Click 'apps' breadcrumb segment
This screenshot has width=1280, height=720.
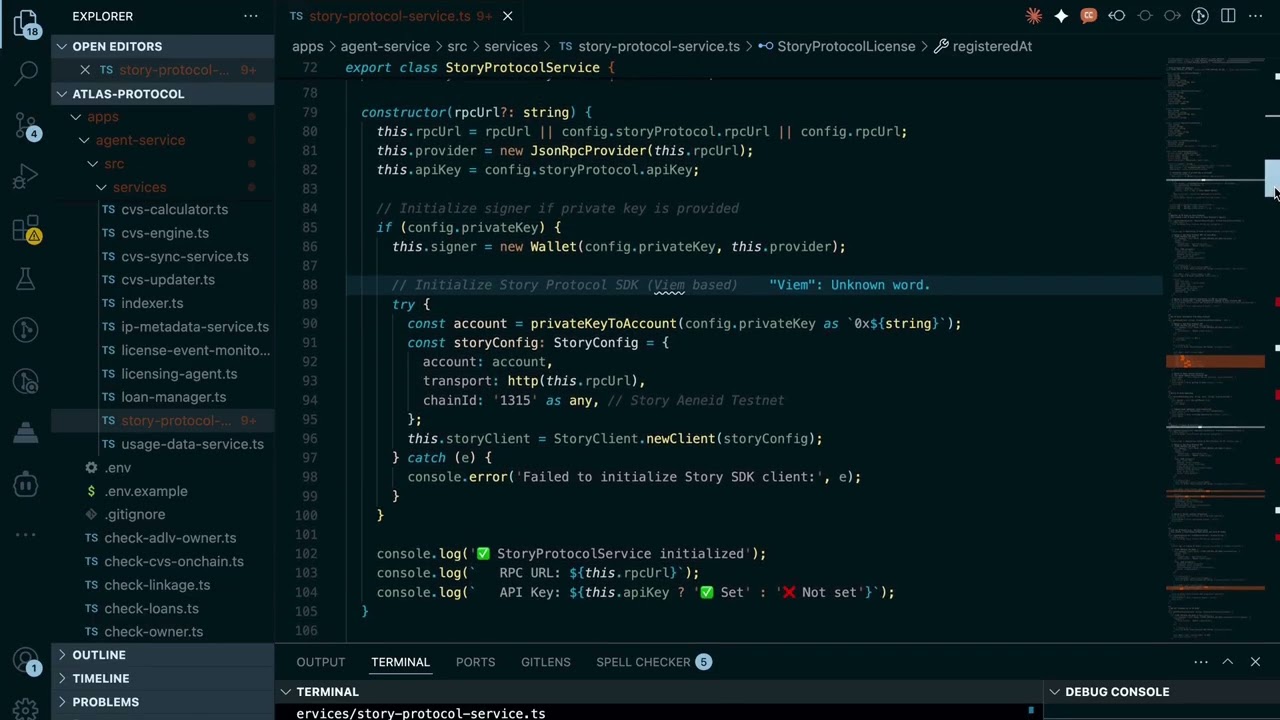coord(308,46)
